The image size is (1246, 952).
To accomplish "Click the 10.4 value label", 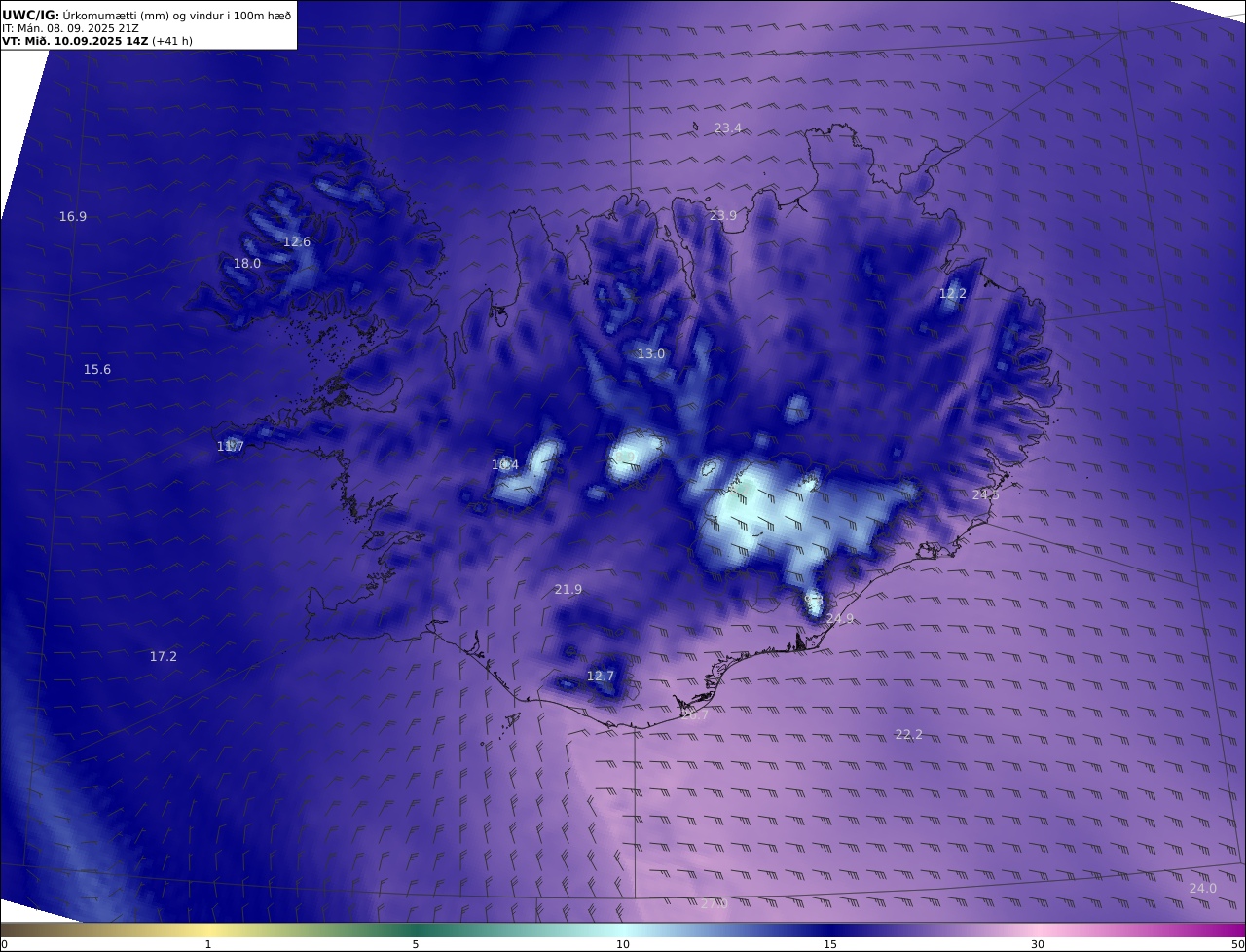I will click(505, 464).
